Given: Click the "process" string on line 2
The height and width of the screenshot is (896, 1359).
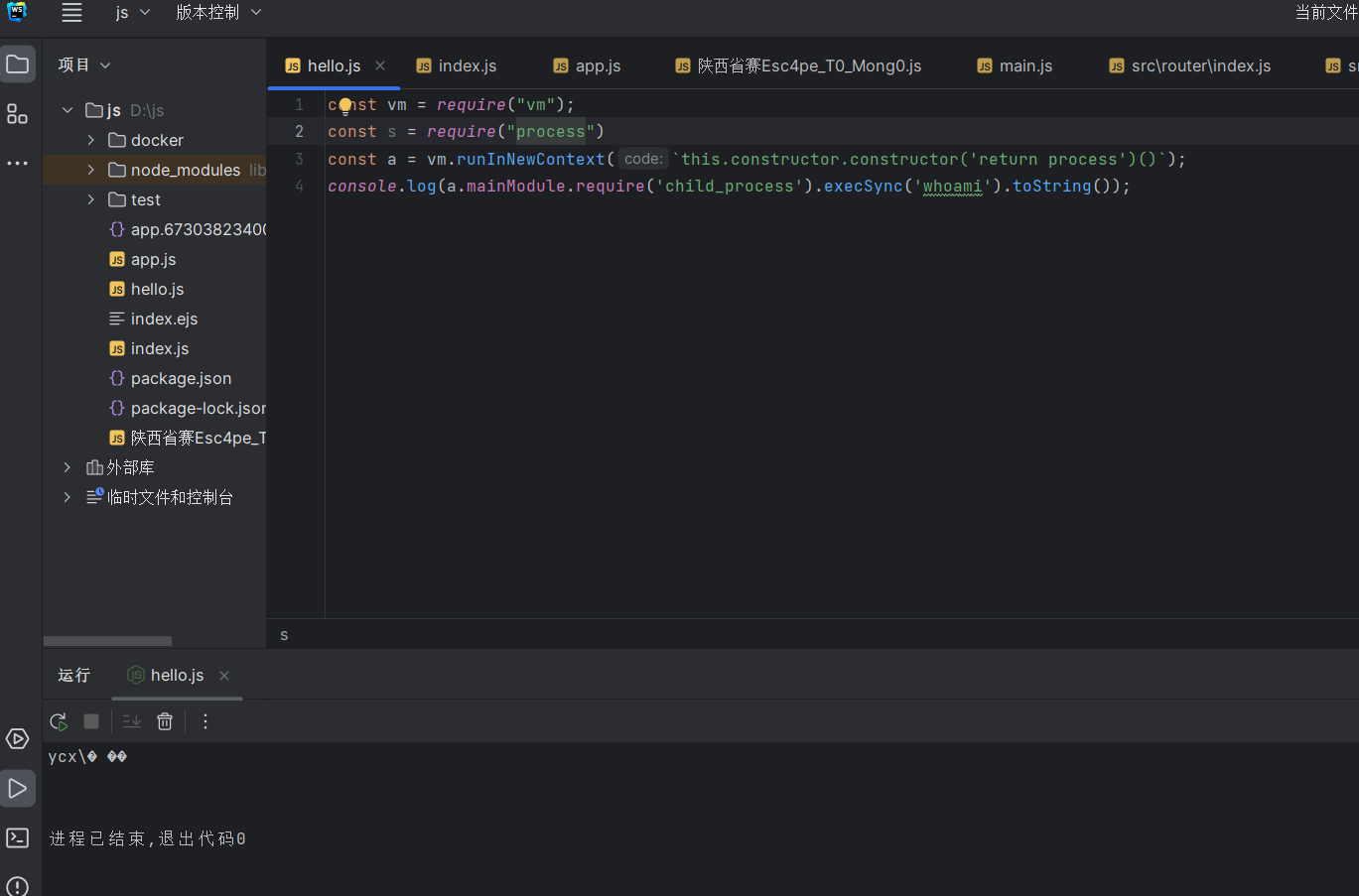Looking at the screenshot, I should pos(551,132).
